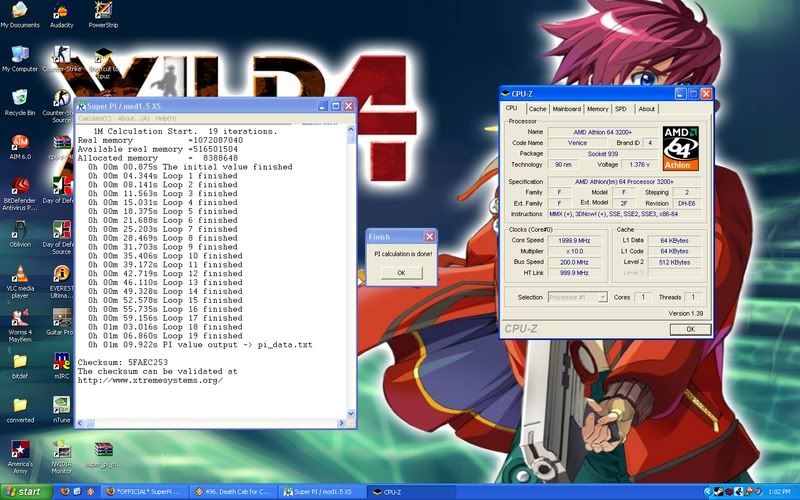This screenshot has height=500, width=800.
Task: Open the nTune desktop shortcut
Action: tap(62, 410)
